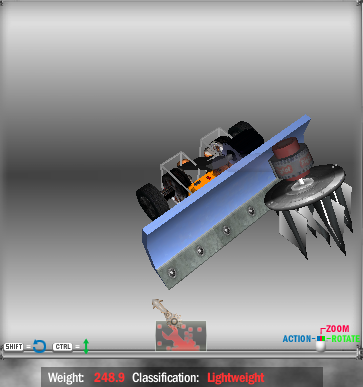Click the 248.9 weight value

(x=109, y=378)
